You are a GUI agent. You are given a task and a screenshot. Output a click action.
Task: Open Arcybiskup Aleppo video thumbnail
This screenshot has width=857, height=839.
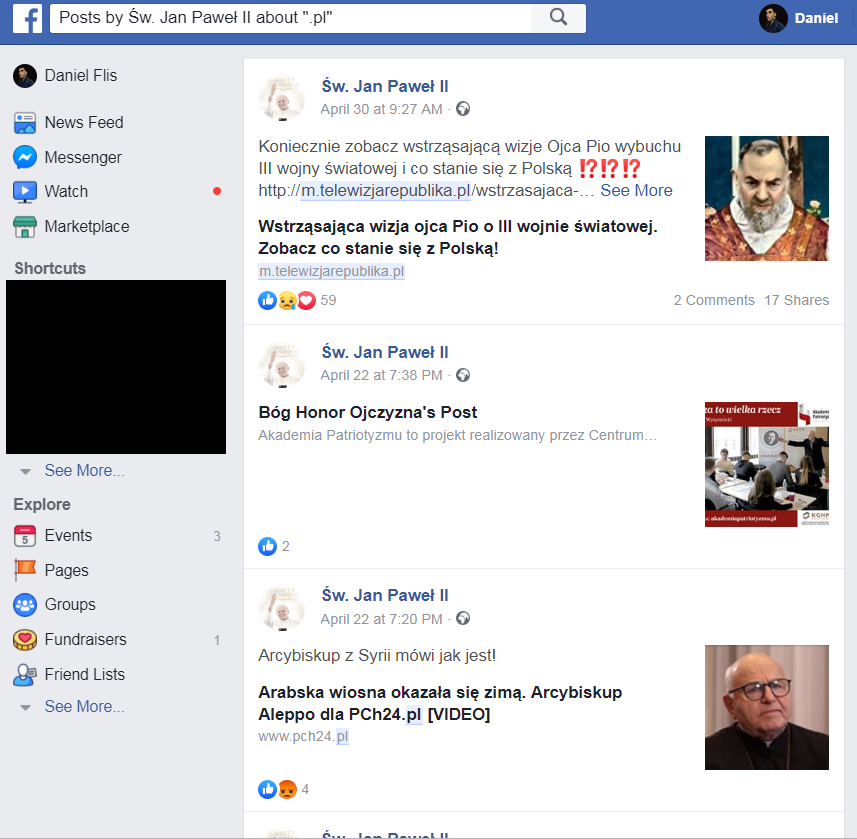pyautogui.click(x=767, y=707)
